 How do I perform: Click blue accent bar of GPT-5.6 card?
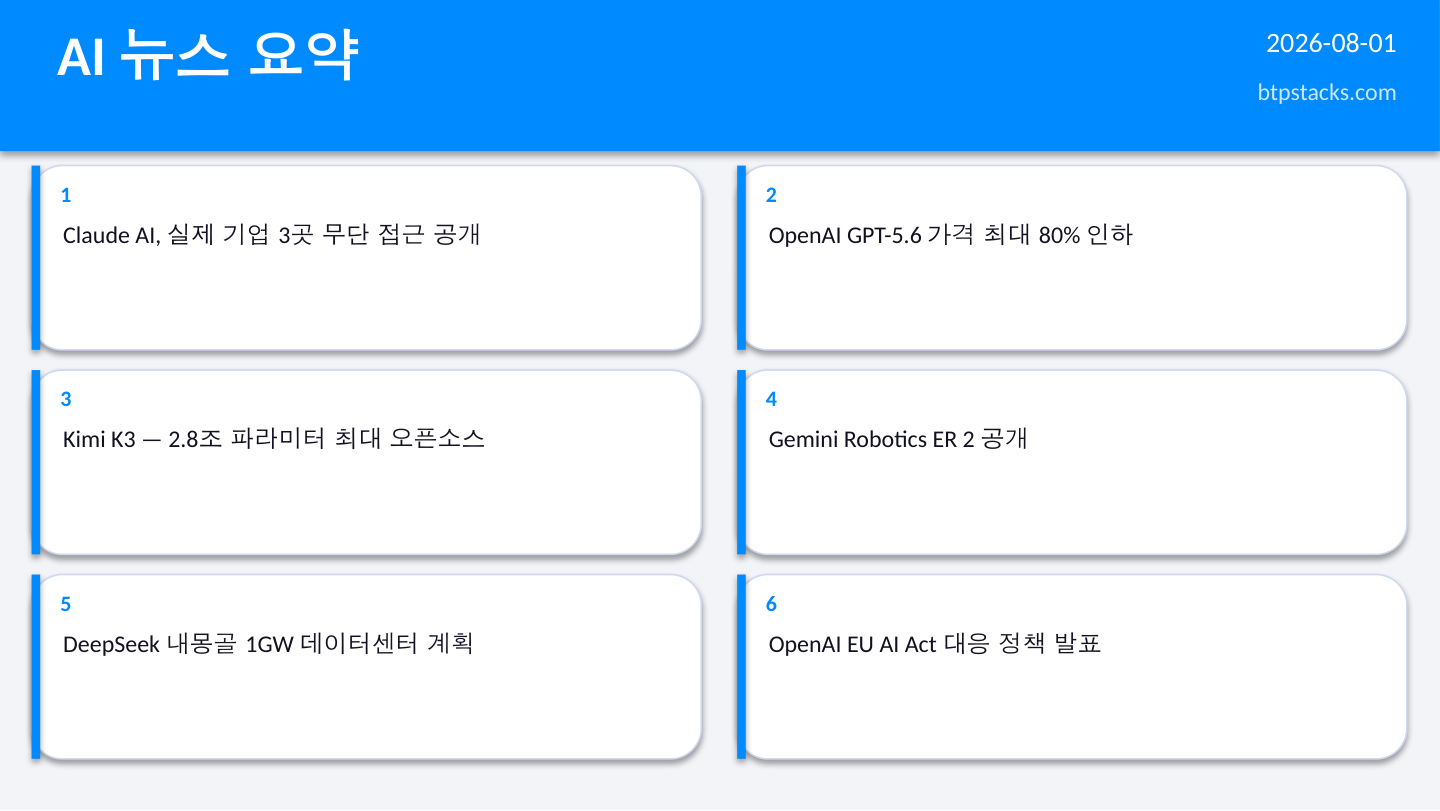[x=742, y=258]
